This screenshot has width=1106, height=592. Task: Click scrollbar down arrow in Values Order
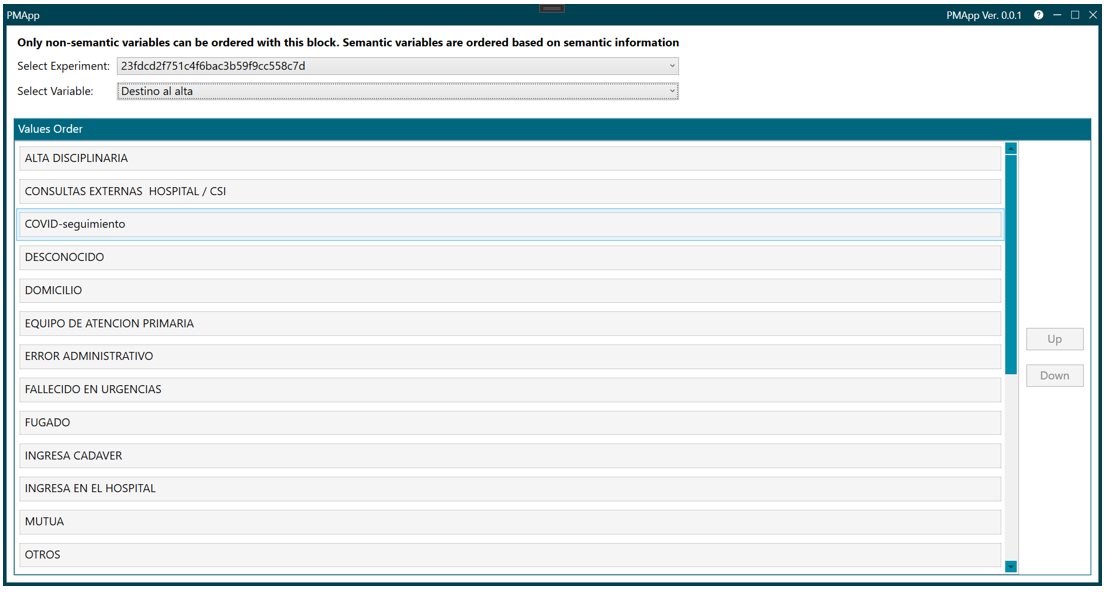1011,566
